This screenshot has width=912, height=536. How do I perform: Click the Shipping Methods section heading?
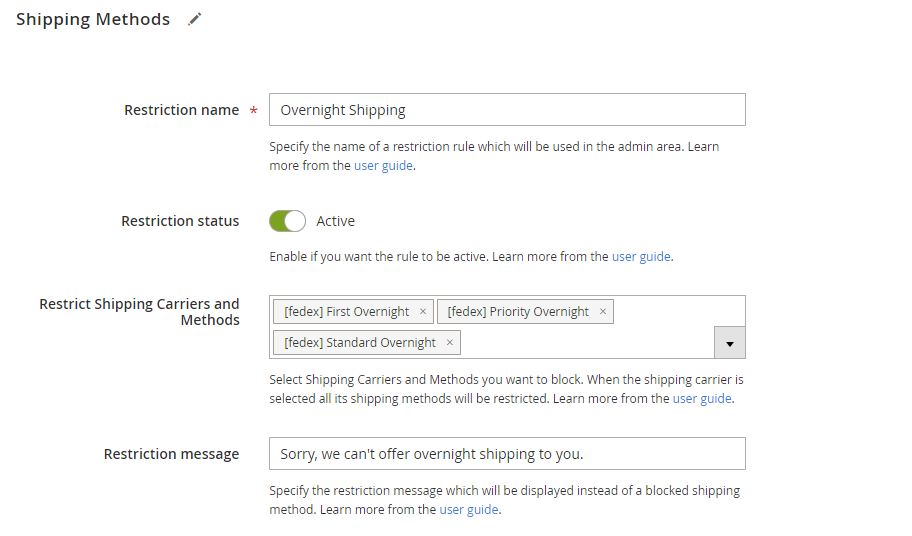coord(93,19)
